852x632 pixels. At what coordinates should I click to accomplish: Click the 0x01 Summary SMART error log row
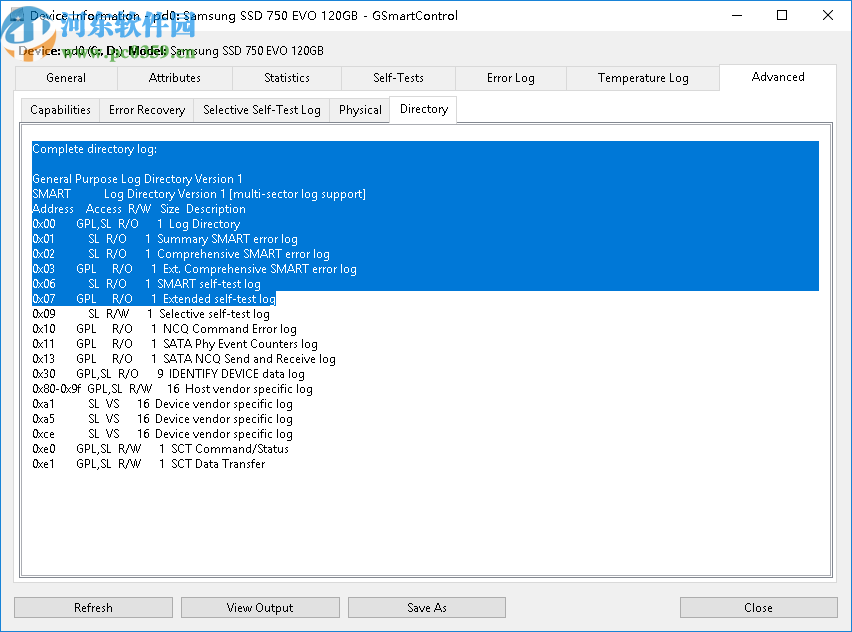click(x=165, y=239)
